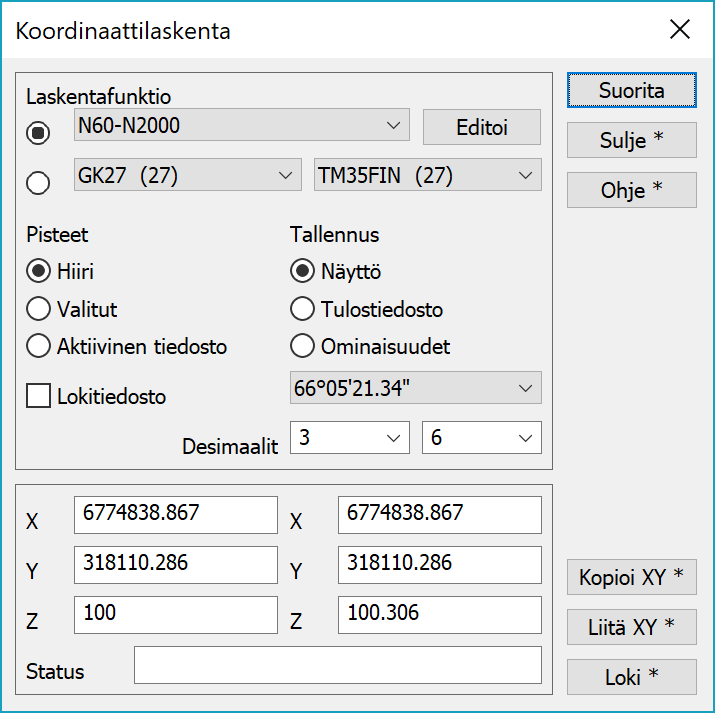Viewport: 715px width, 713px height.
Task: Enable the Lokitiedosto checkbox
Action: tap(39, 396)
